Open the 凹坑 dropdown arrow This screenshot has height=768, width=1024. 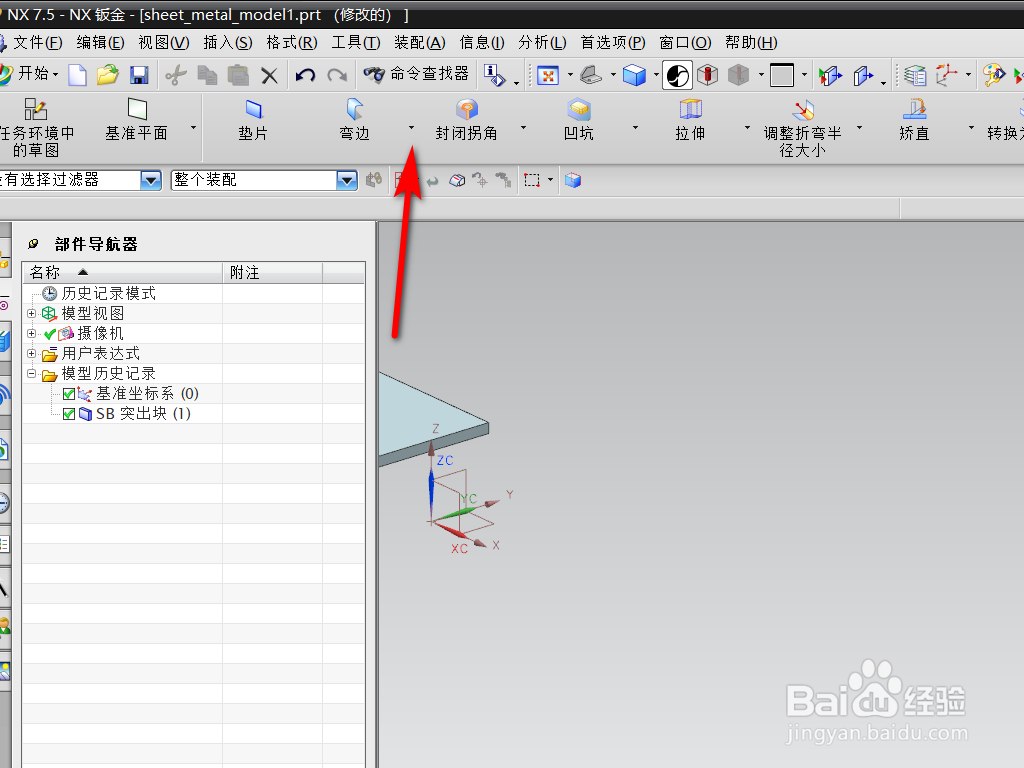coord(635,127)
